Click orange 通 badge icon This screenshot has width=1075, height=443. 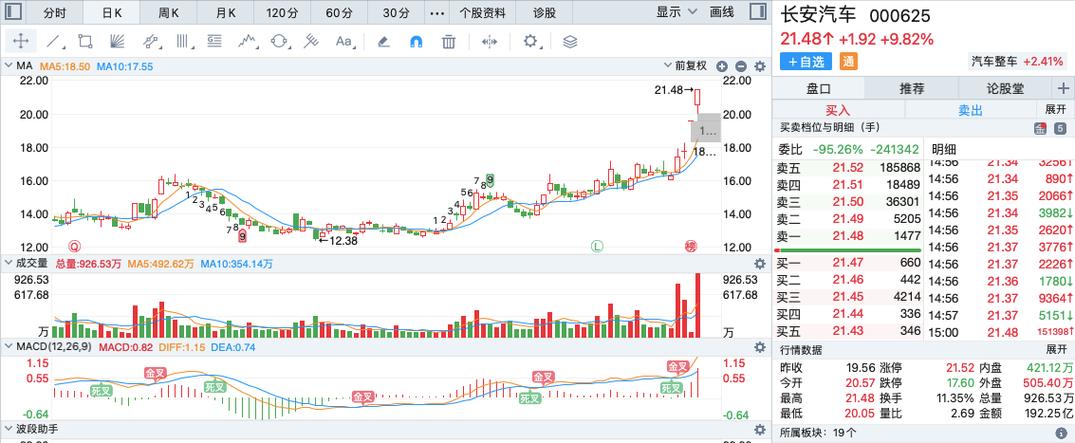[x=849, y=62]
